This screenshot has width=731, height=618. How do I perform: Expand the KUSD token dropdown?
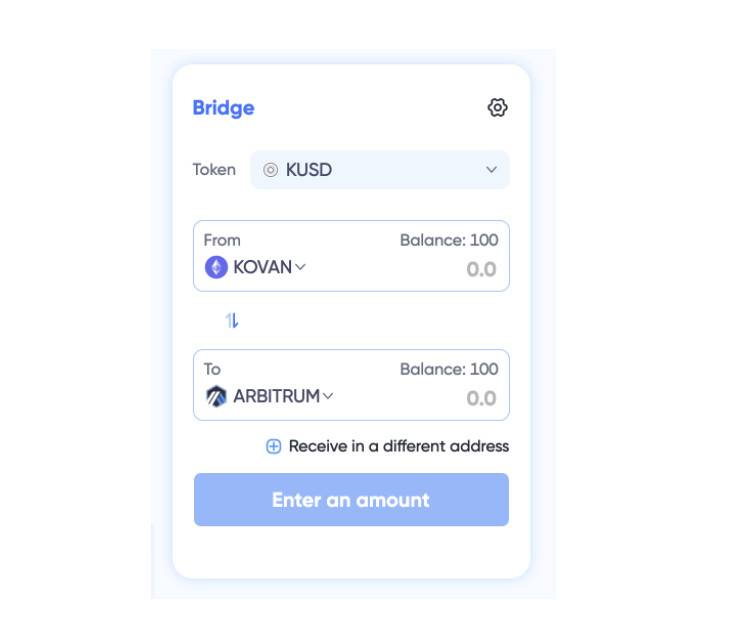click(380, 170)
